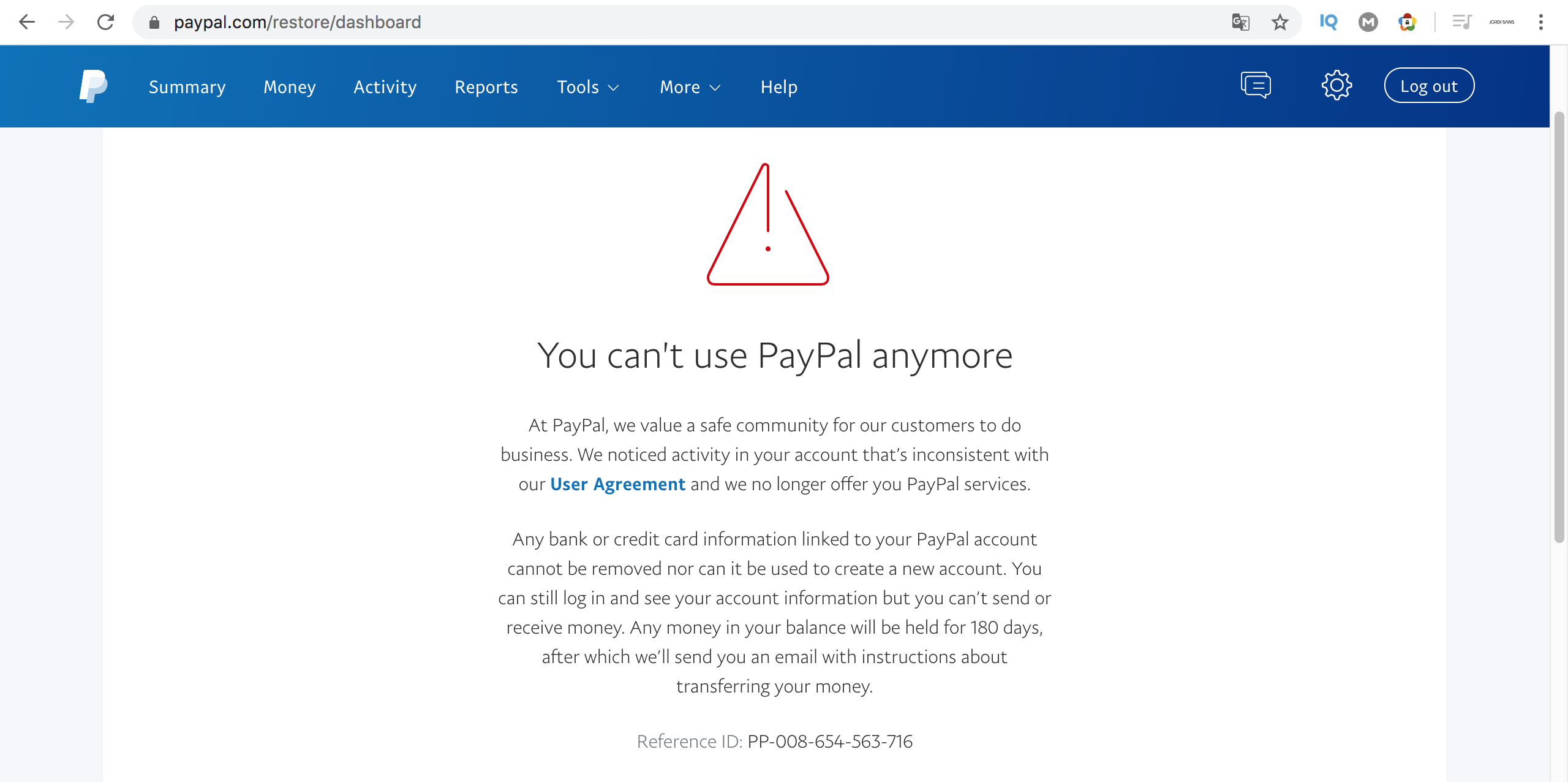Click the page vertical scrollbar
The image size is (1568, 782).
pyautogui.click(x=1559, y=327)
